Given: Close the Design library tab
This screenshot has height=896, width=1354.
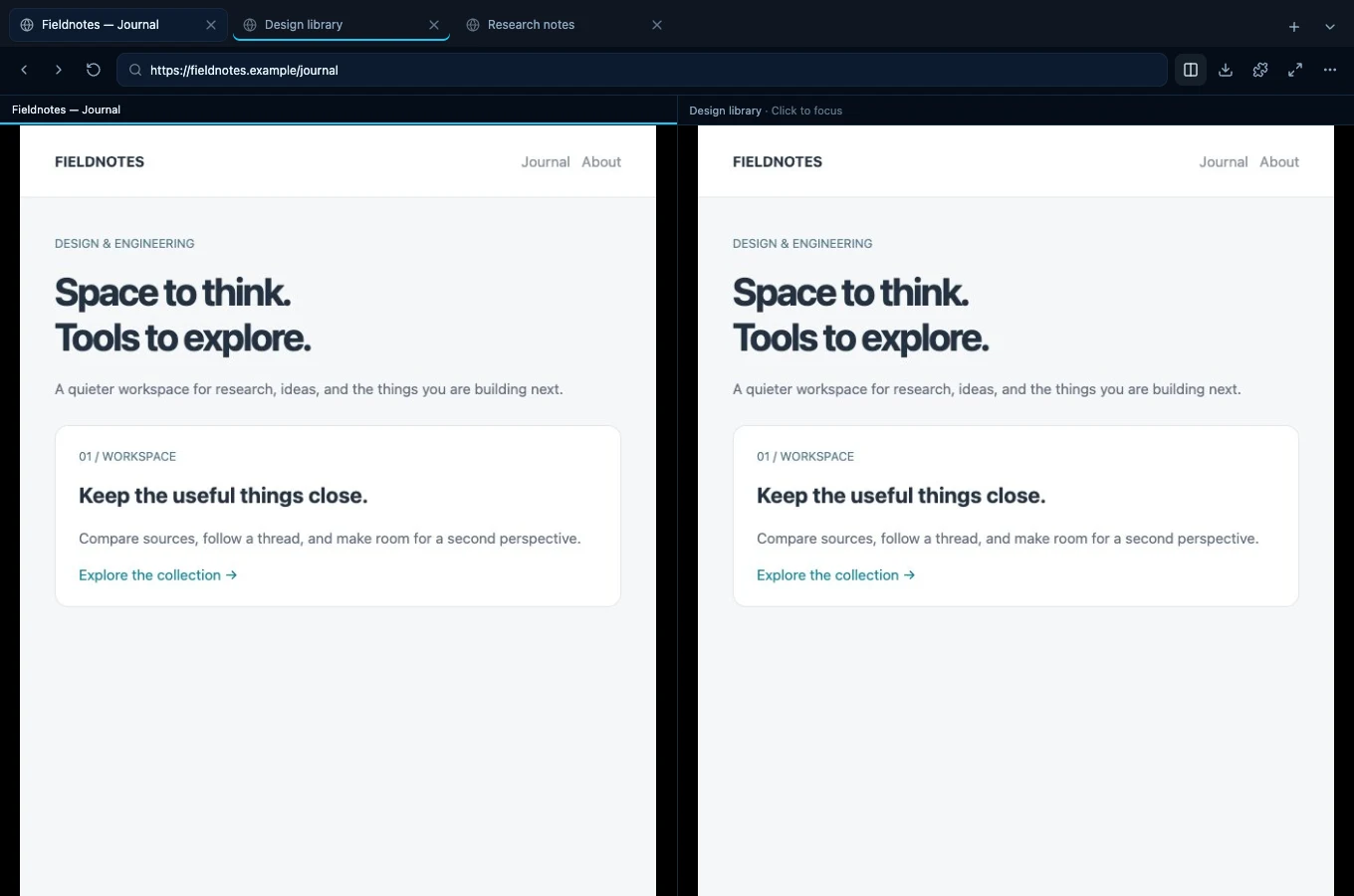Looking at the screenshot, I should [434, 25].
